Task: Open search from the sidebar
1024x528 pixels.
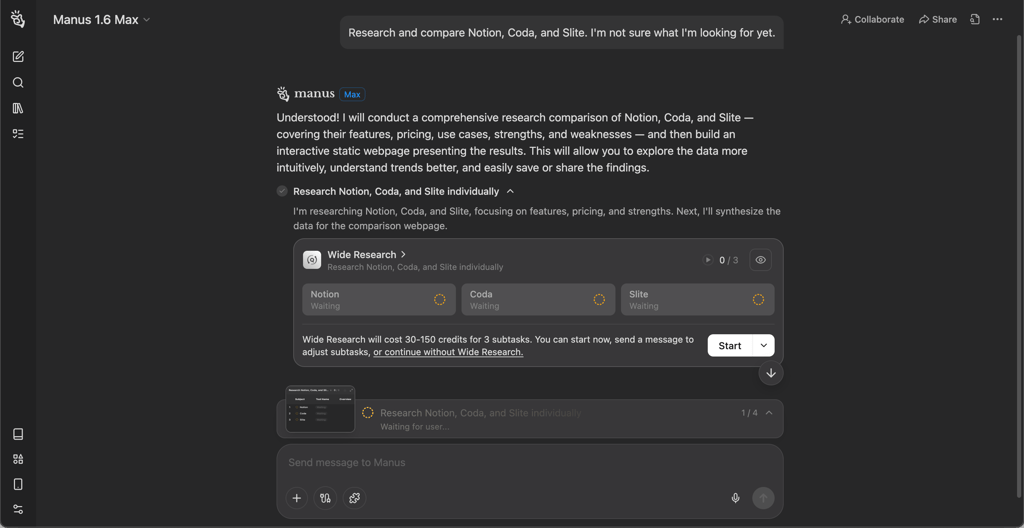Action: (18, 82)
